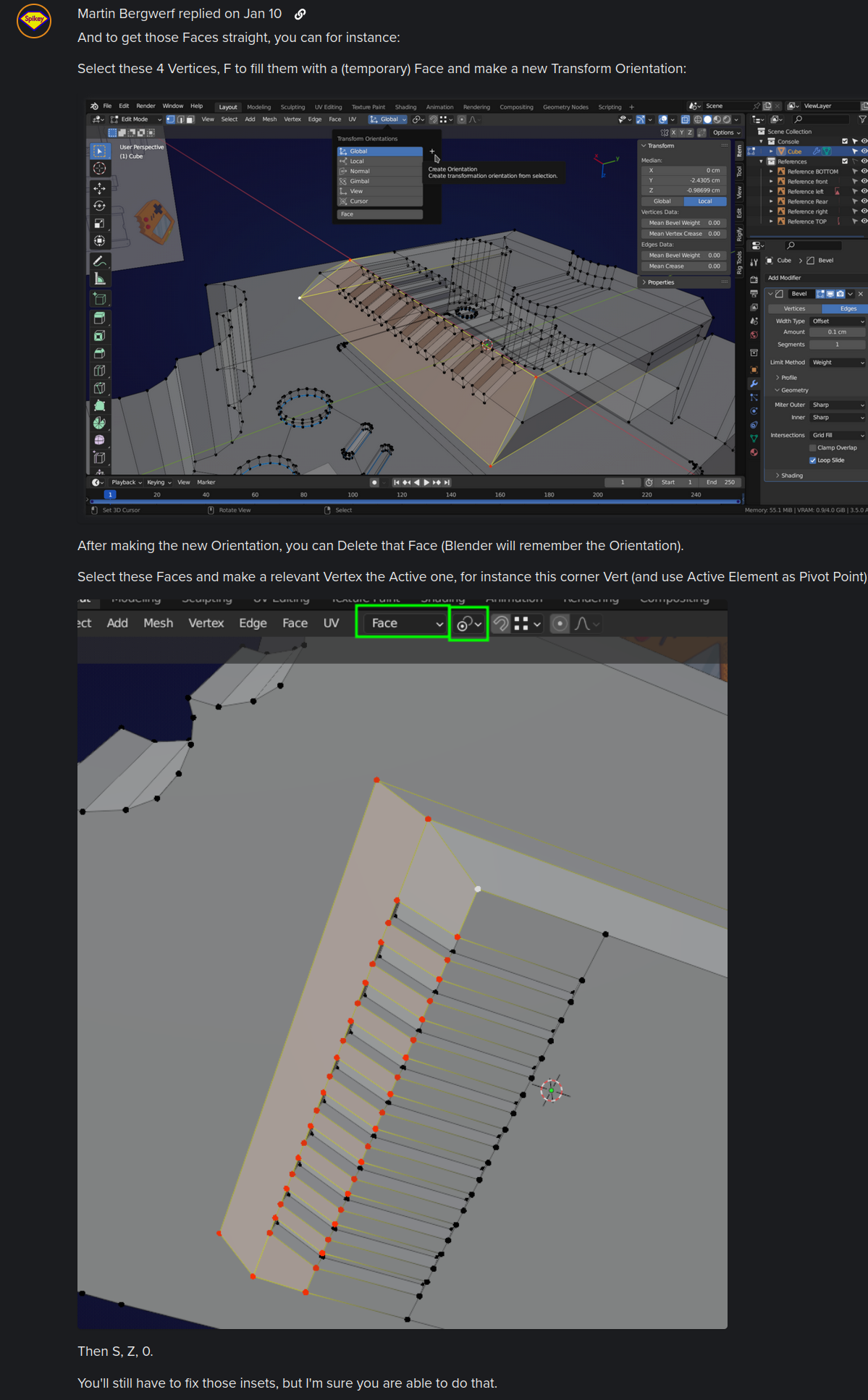The height and width of the screenshot is (1400, 868).
Task: Hide Reference front with eye icon
Action: tap(864, 182)
